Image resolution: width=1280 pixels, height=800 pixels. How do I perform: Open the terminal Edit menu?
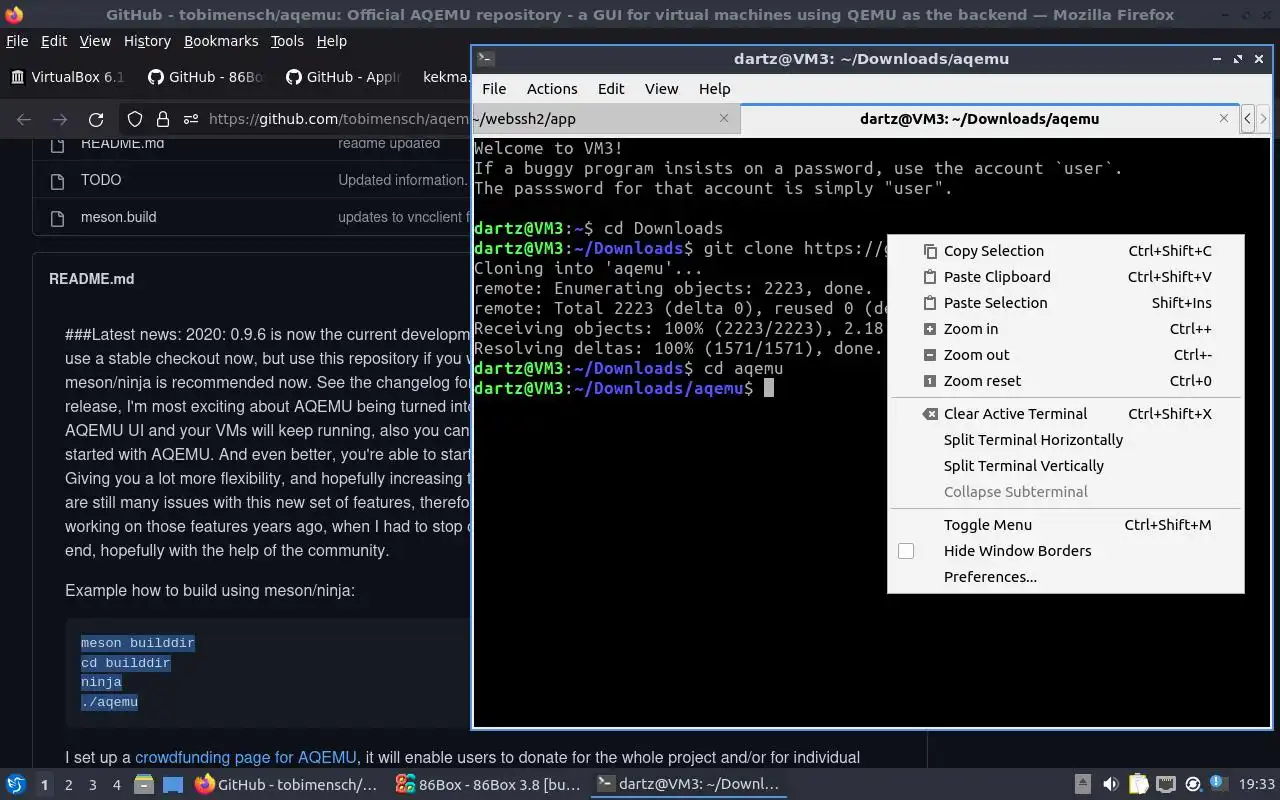pos(611,89)
